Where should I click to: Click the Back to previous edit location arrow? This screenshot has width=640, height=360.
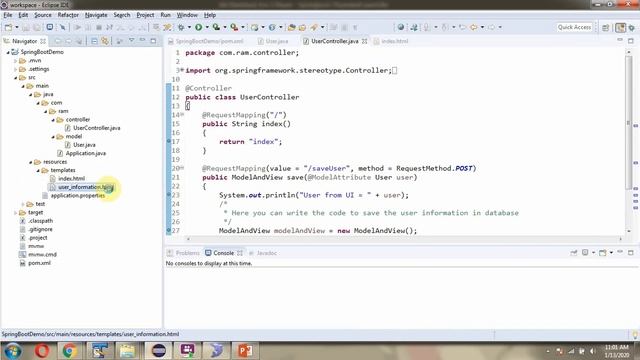point(473,27)
